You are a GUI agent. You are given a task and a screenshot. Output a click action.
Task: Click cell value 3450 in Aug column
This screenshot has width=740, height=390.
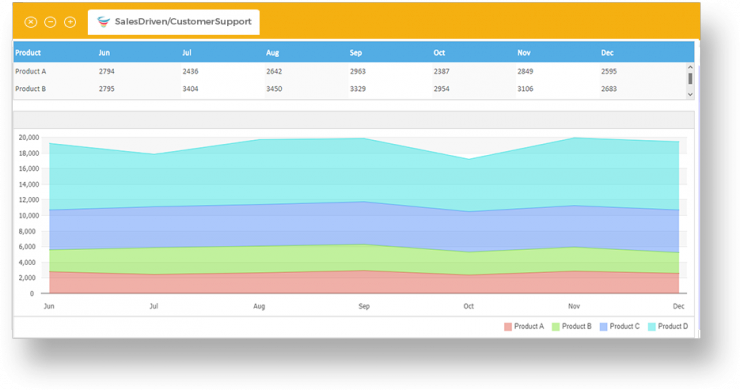(x=274, y=89)
